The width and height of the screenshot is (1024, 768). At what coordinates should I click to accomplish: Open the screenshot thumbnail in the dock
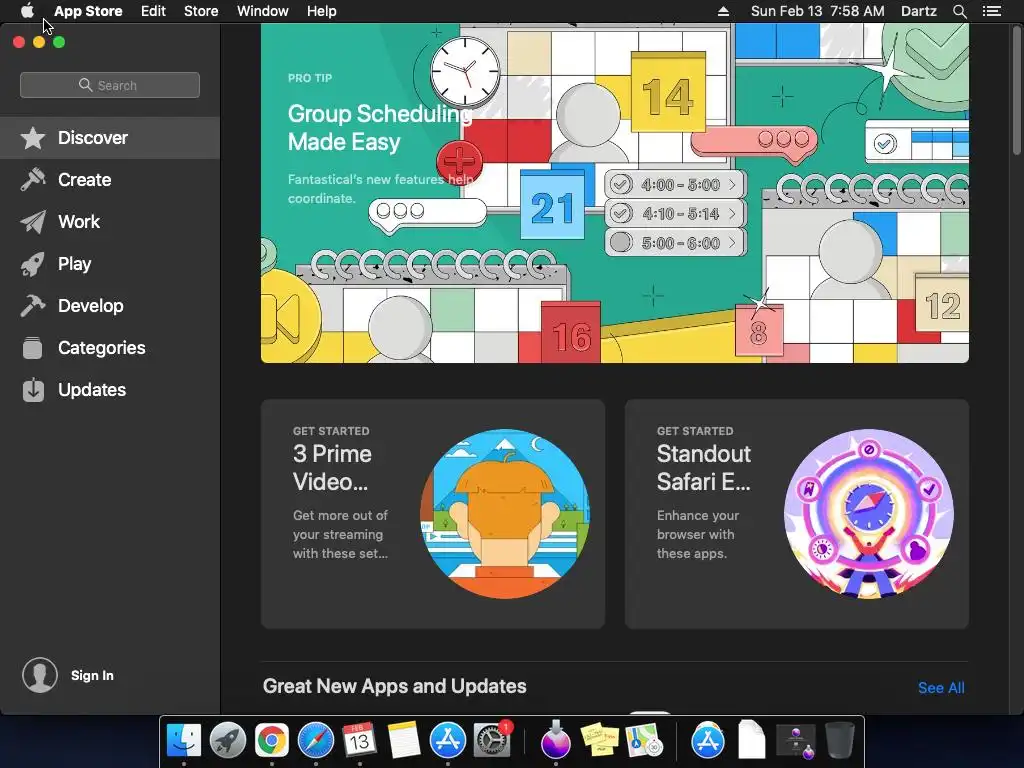point(796,741)
